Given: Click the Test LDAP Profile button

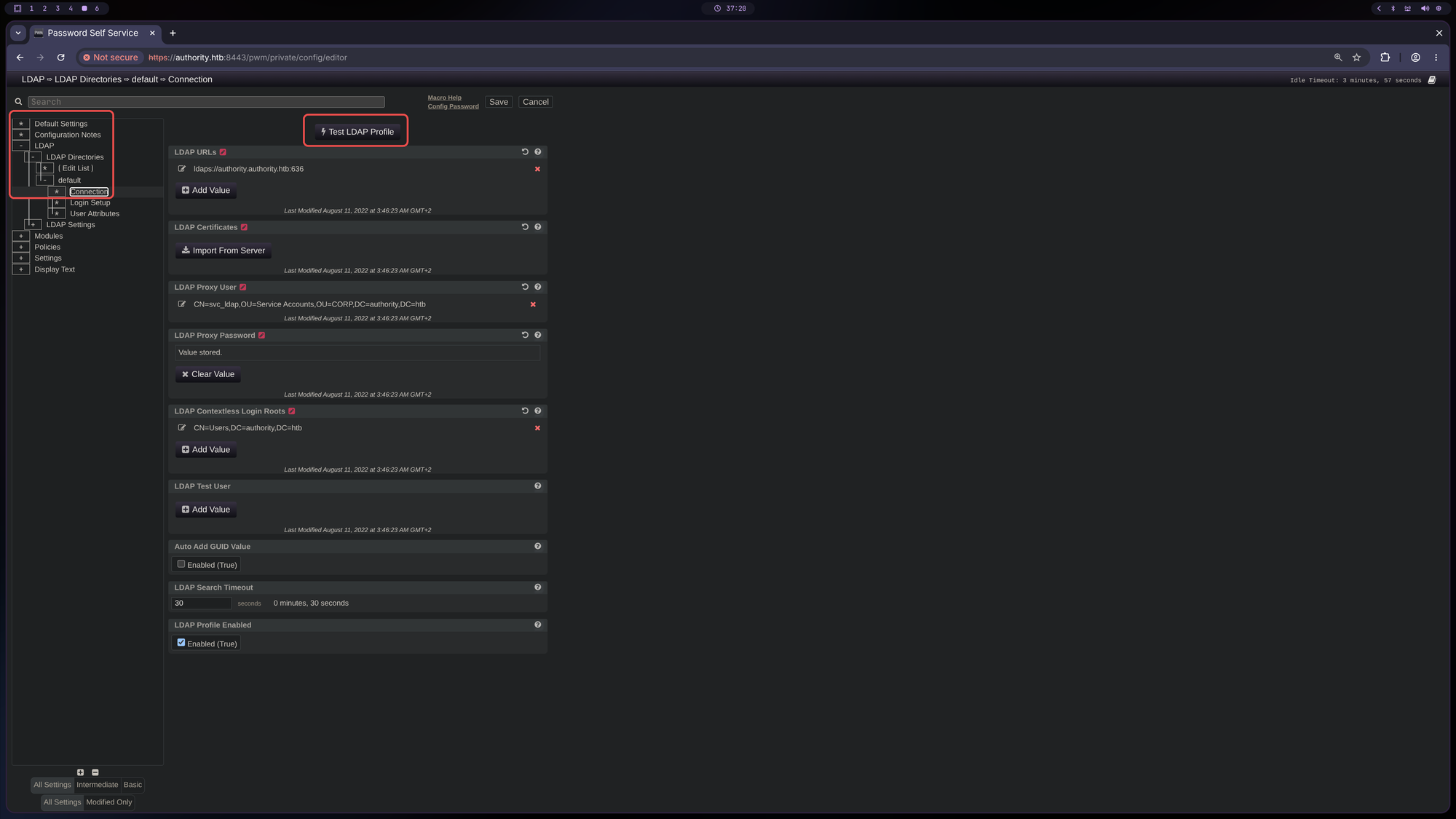Looking at the screenshot, I should [x=357, y=132].
